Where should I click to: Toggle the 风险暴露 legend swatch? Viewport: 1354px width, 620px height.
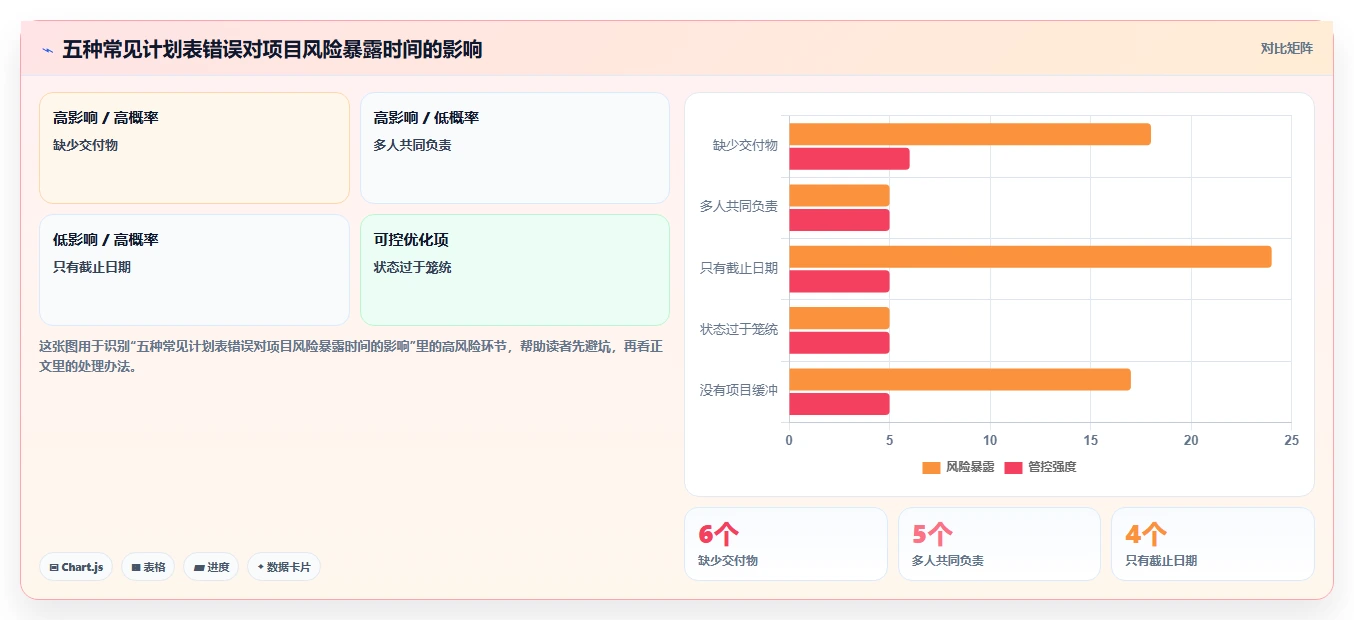931,467
